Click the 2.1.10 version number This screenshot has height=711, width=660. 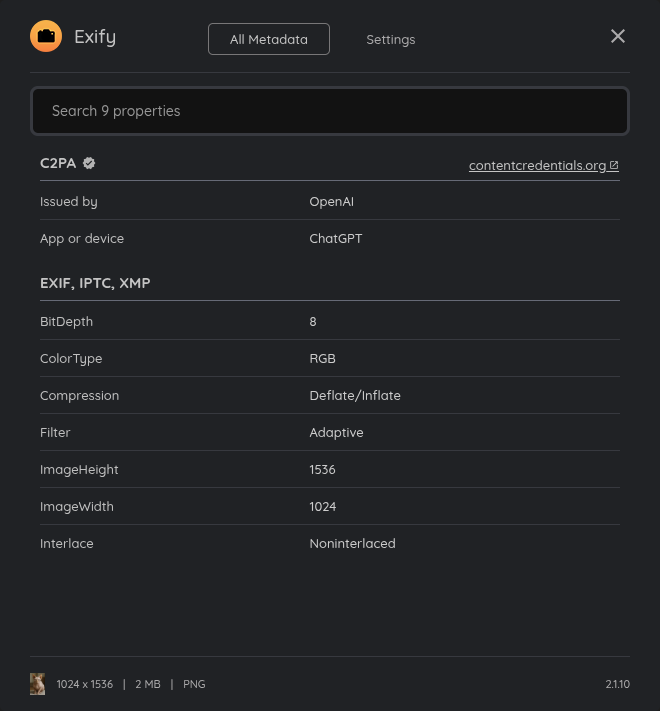pyautogui.click(x=617, y=684)
